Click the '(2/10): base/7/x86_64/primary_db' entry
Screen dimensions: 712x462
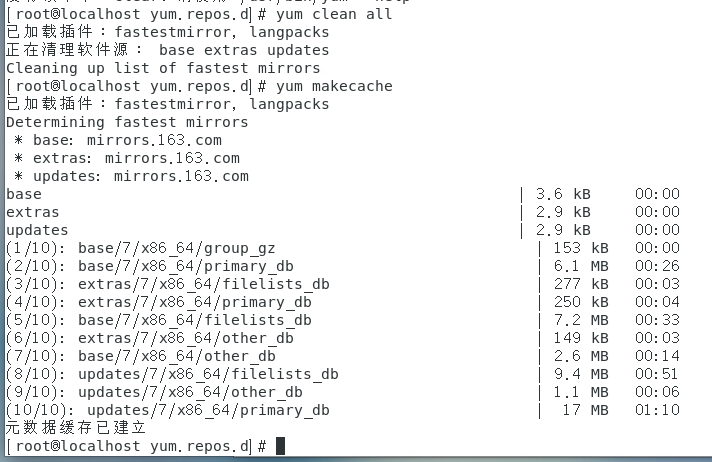coord(149,266)
